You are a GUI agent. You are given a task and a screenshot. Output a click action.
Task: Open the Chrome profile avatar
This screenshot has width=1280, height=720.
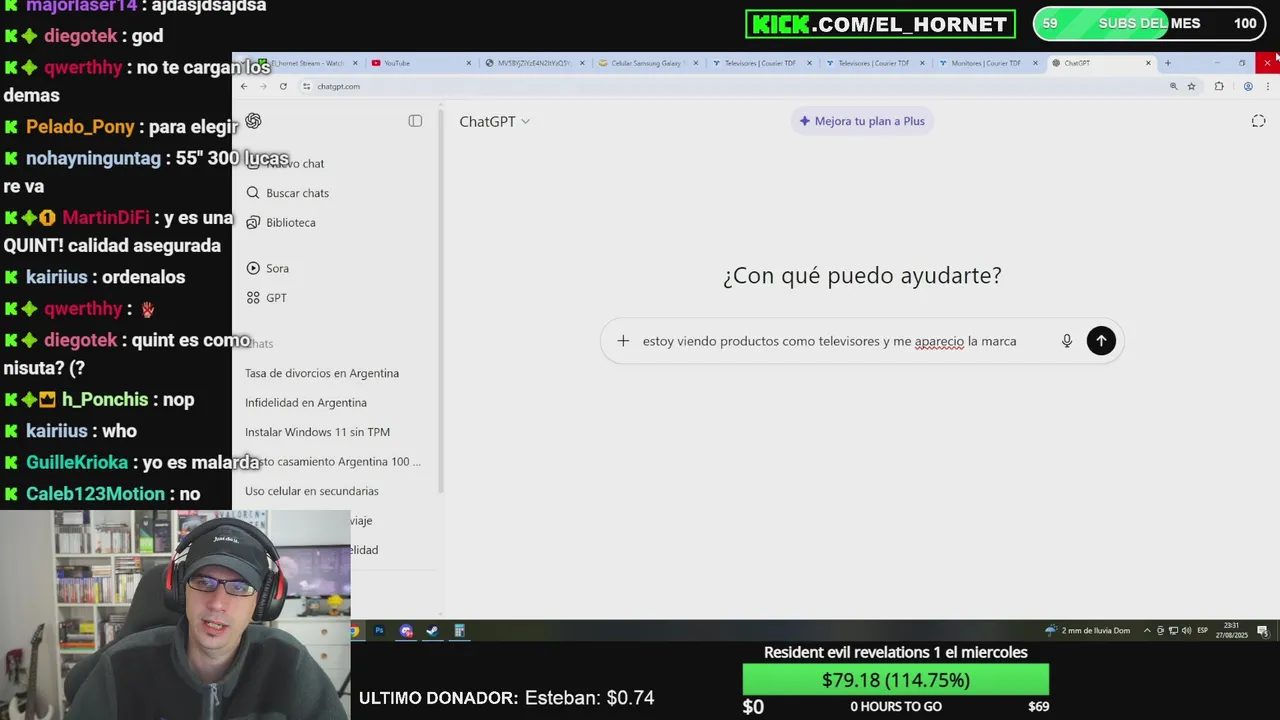pos(1248,87)
